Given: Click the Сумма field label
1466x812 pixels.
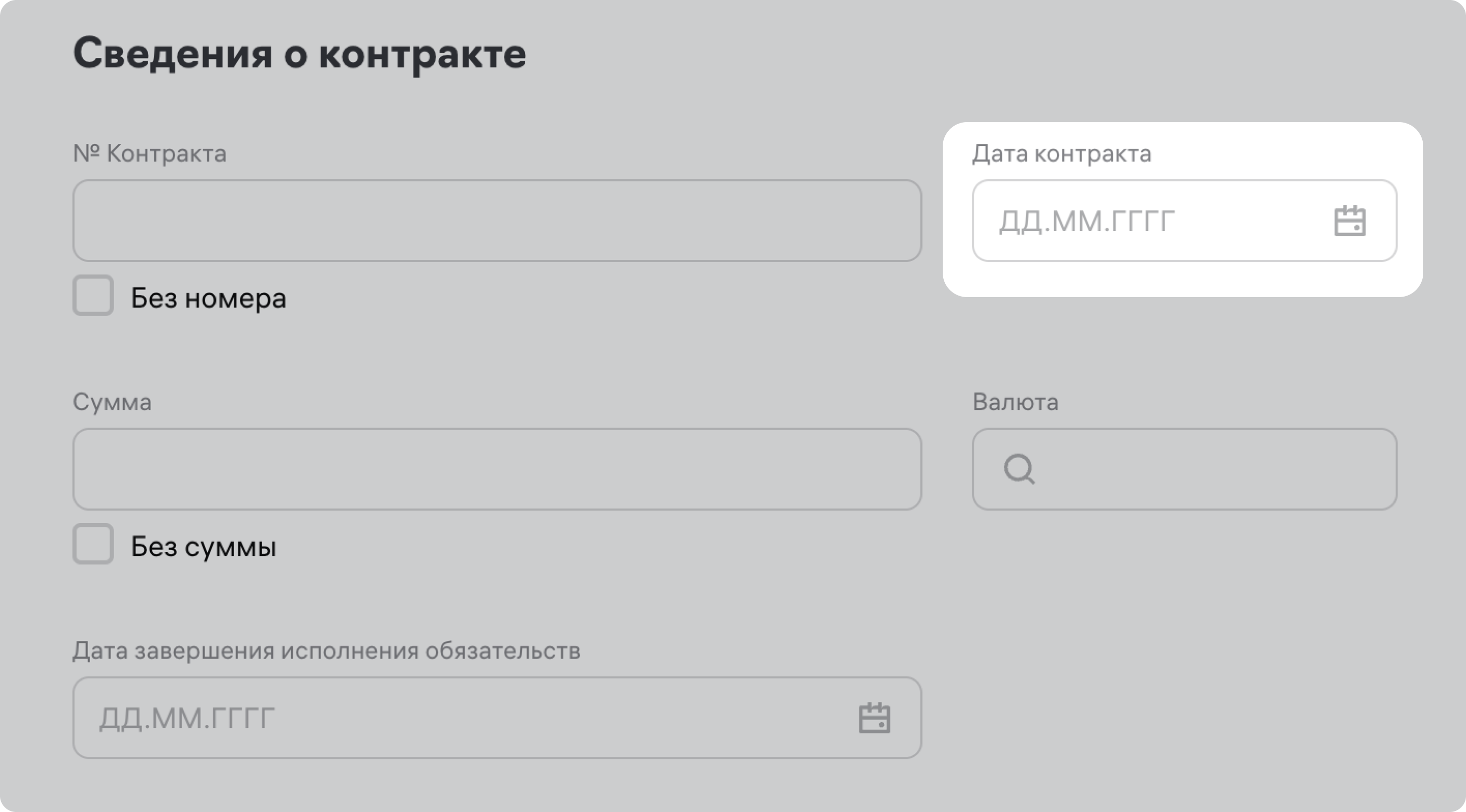Looking at the screenshot, I should 112,402.
